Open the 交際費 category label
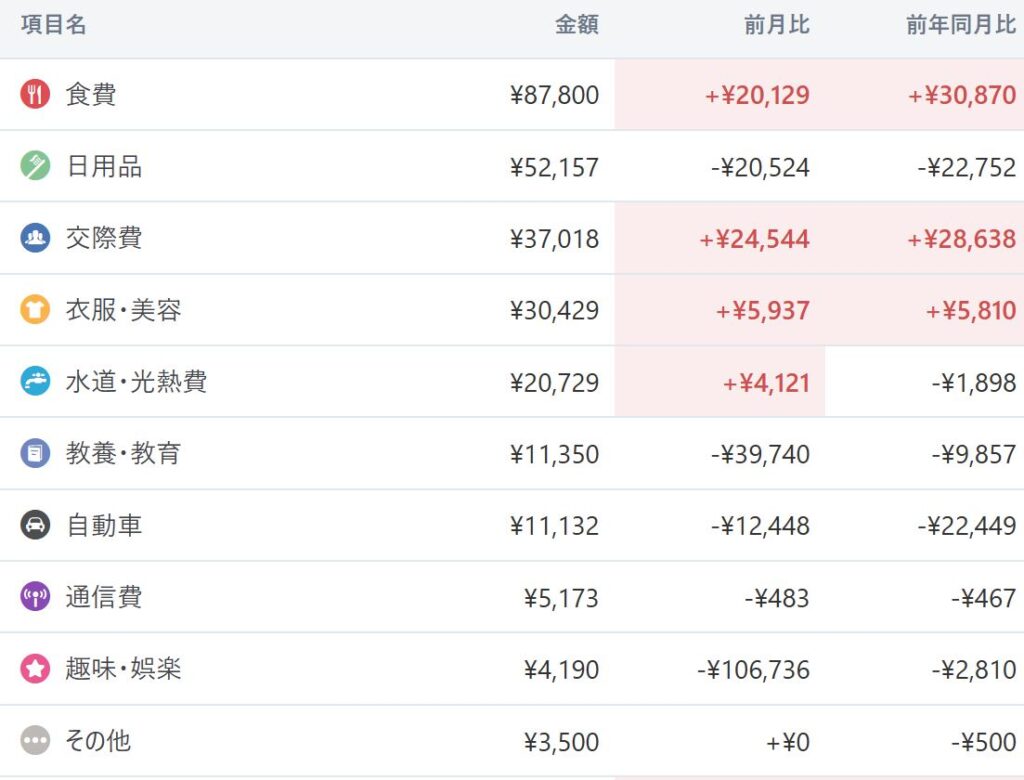 [104, 238]
